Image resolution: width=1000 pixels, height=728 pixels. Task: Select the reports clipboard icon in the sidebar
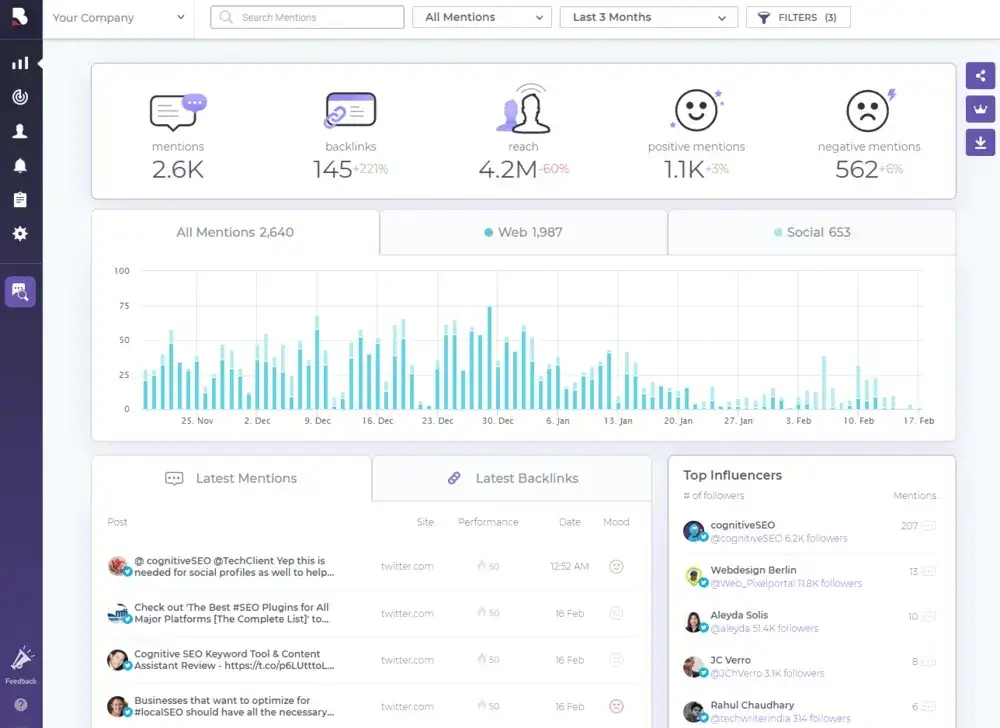click(21, 199)
